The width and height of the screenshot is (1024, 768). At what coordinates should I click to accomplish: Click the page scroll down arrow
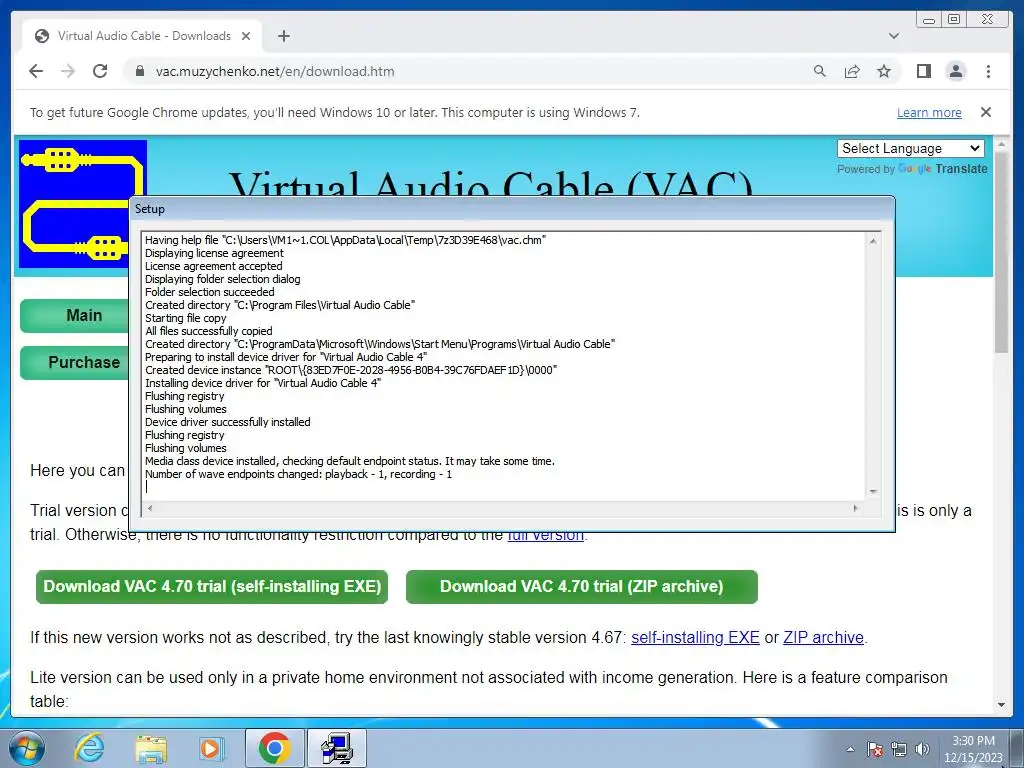point(1001,705)
